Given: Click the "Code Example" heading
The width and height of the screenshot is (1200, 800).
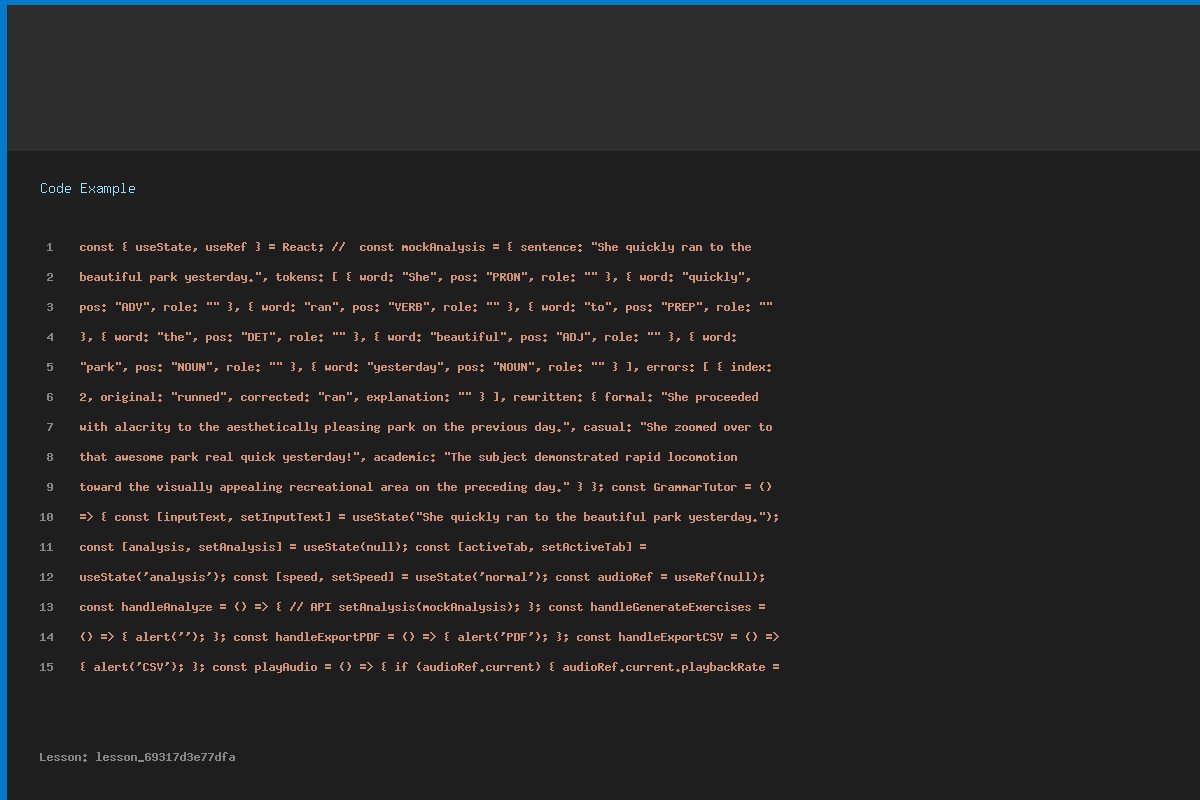Looking at the screenshot, I should click(88, 188).
